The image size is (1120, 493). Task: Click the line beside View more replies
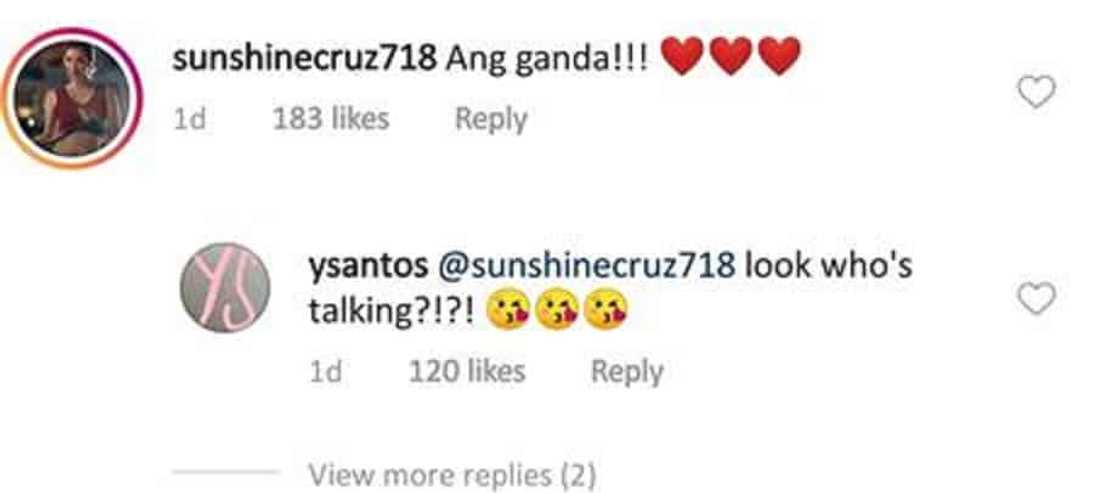(227, 472)
